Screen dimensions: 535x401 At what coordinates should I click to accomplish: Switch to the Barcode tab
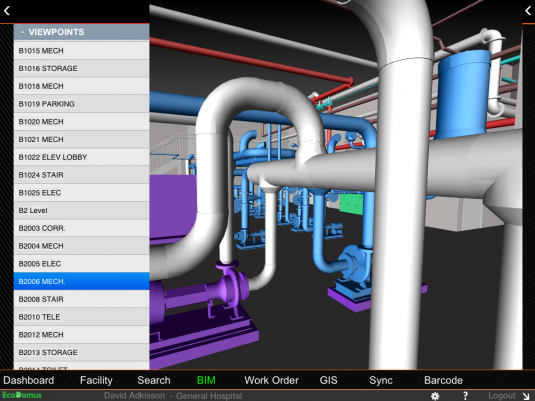443,380
